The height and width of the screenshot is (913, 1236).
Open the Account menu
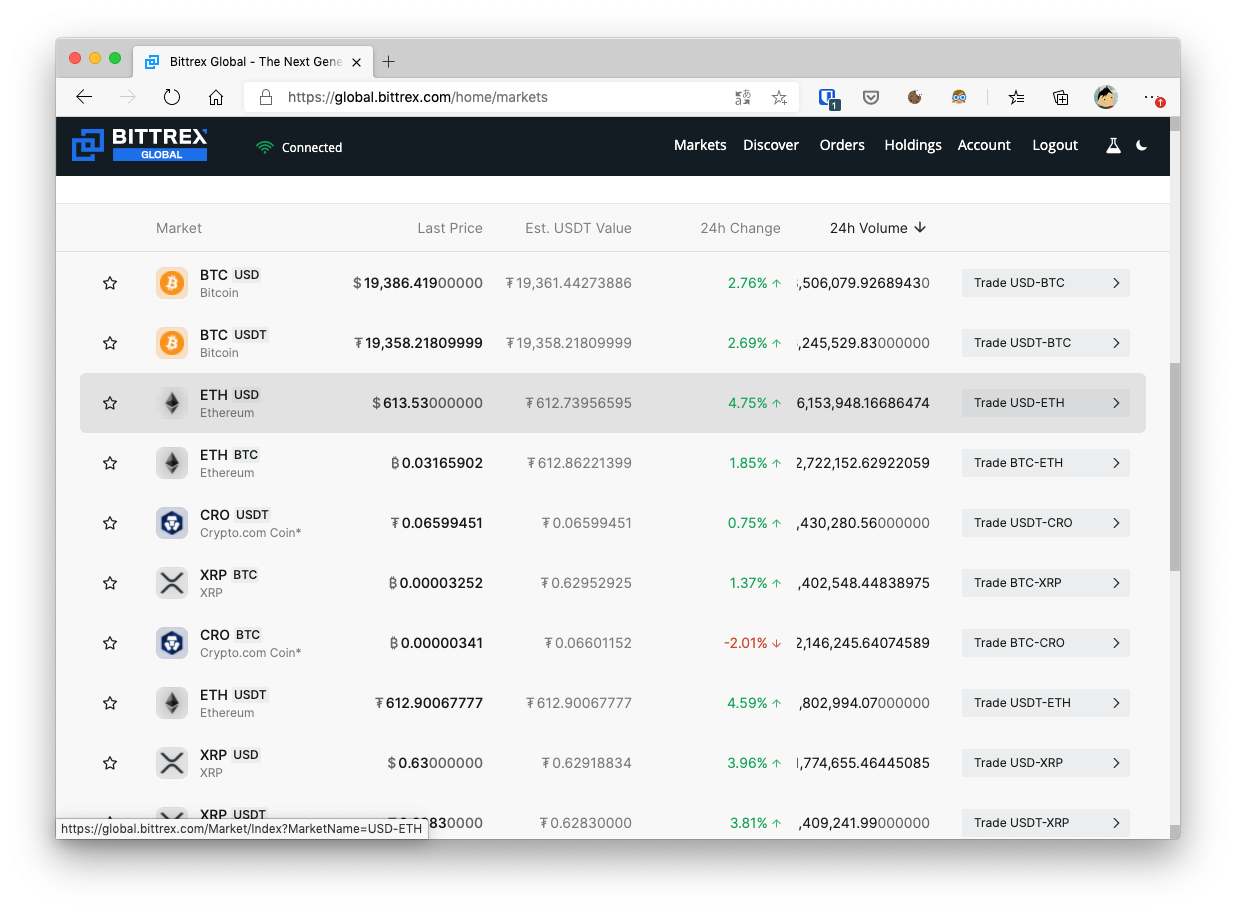984,145
